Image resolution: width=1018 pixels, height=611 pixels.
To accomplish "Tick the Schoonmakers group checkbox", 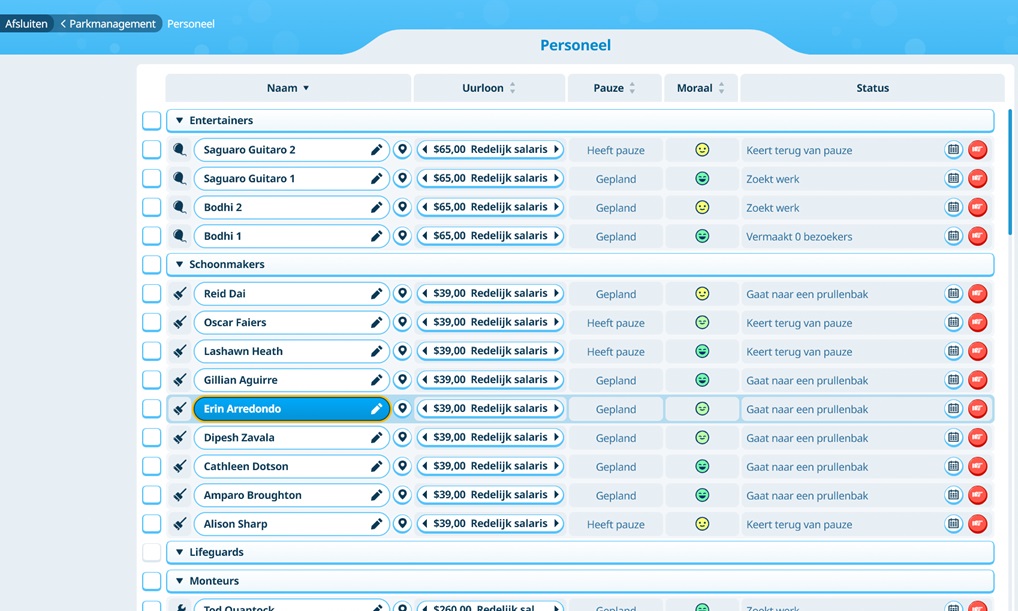I will [x=151, y=265].
